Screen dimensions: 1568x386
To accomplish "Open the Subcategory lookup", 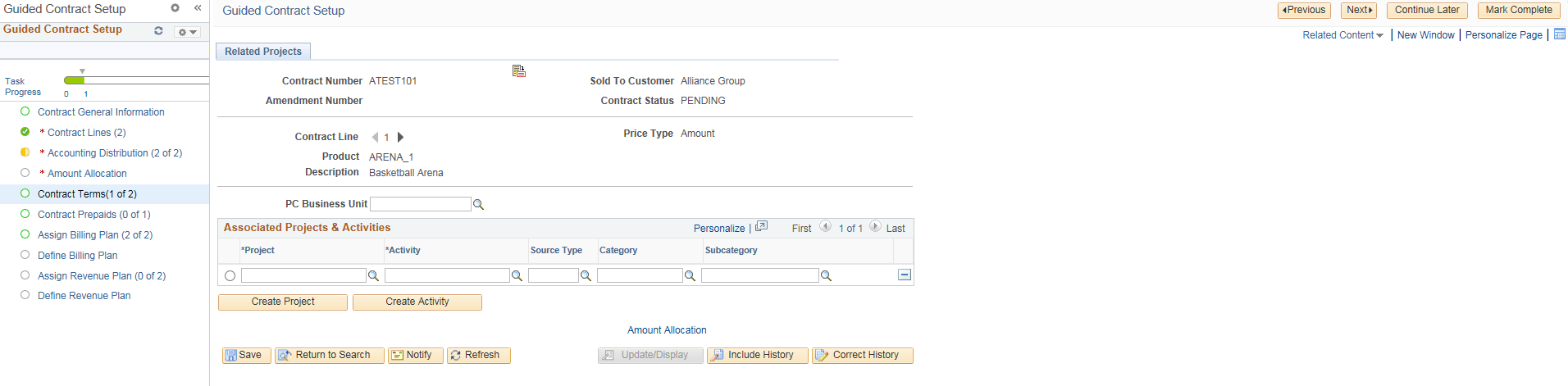I will tap(826, 276).
